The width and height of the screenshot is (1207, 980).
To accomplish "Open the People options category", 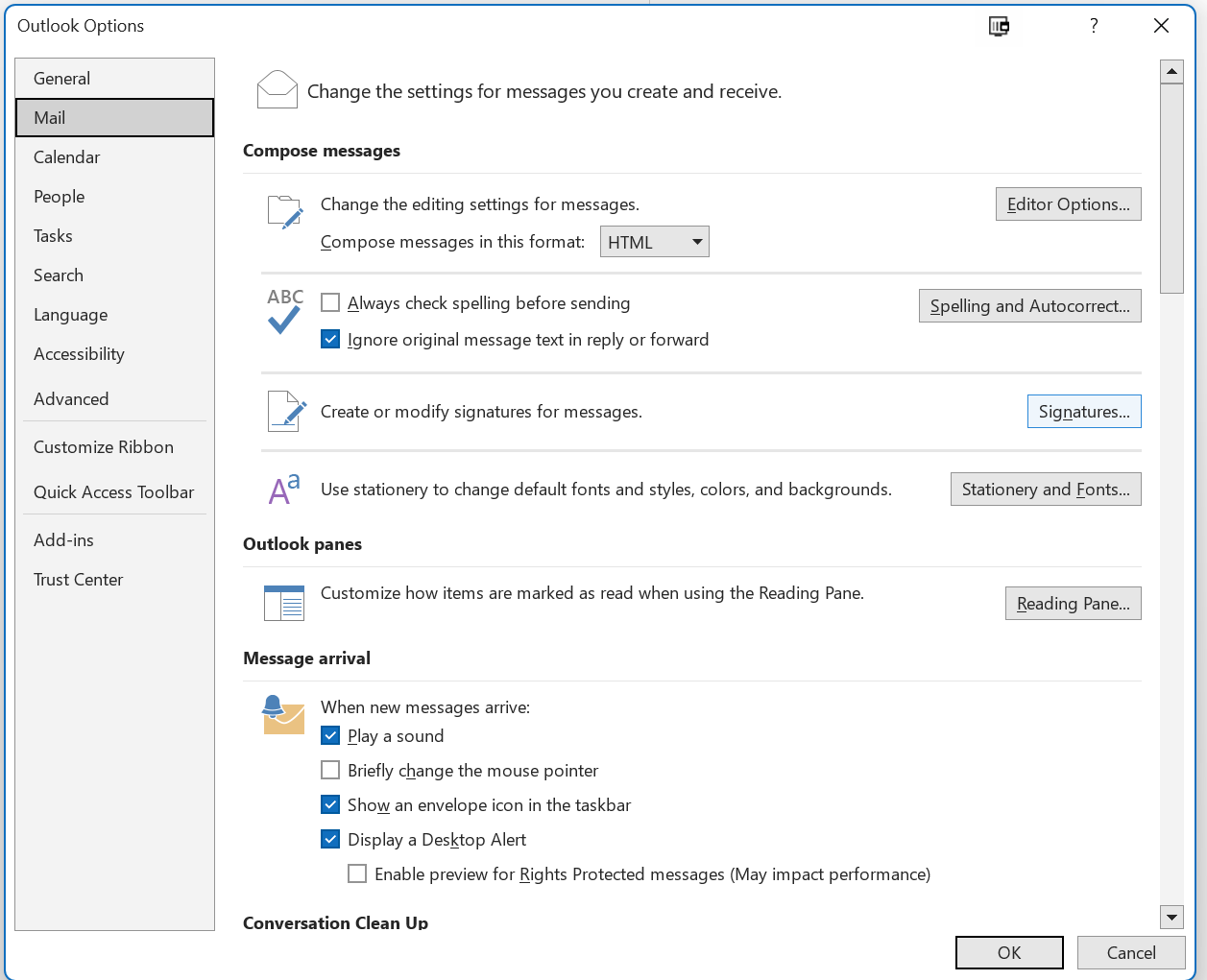I will (114, 197).
